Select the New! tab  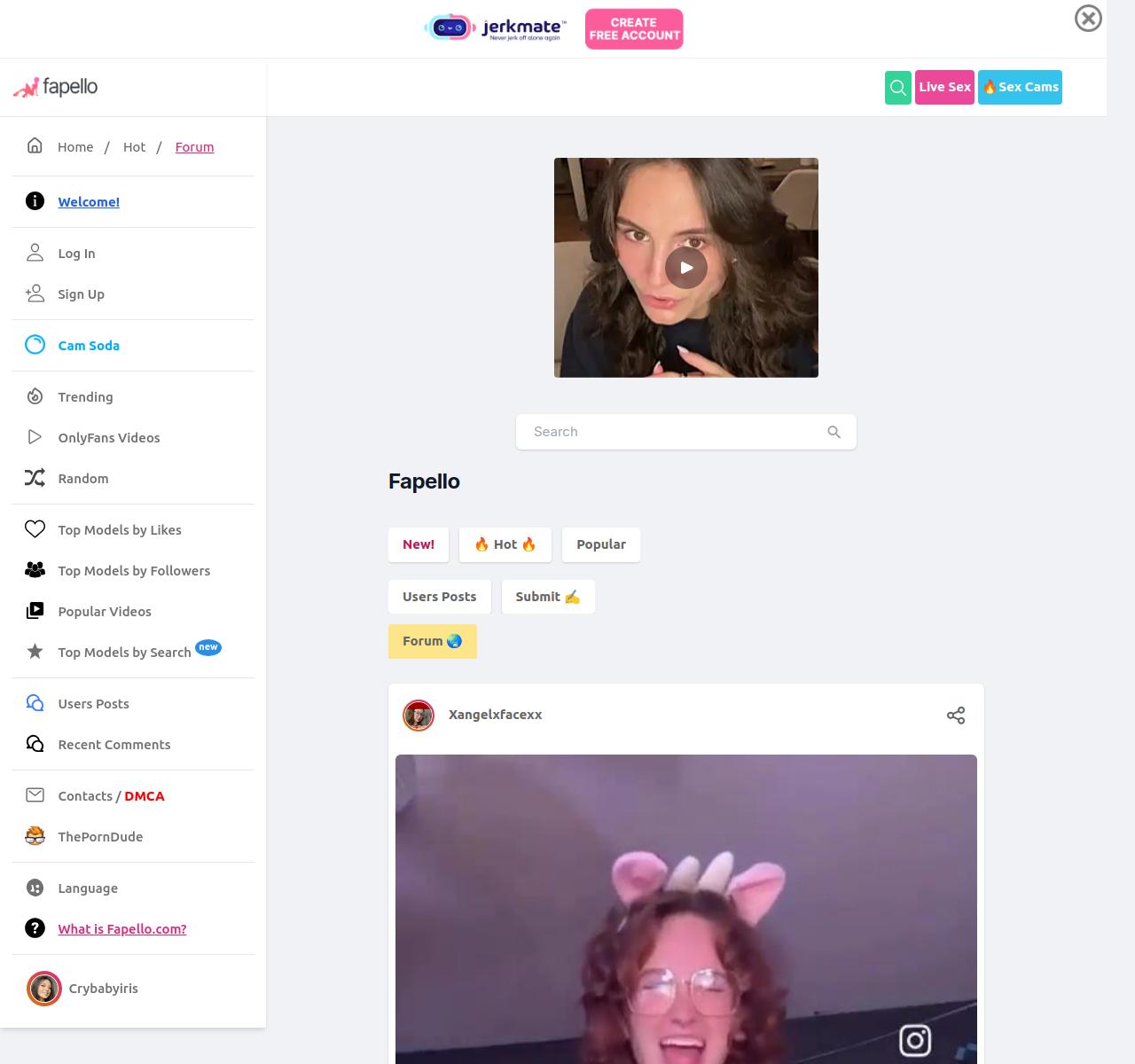click(418, 544)
